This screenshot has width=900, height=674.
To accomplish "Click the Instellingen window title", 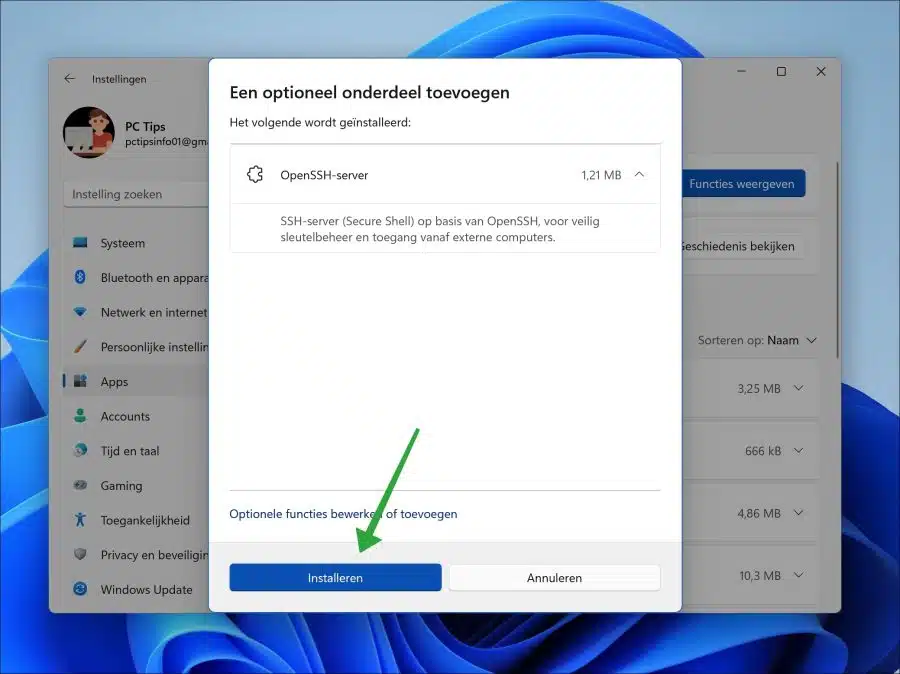I will pos(119,79).
